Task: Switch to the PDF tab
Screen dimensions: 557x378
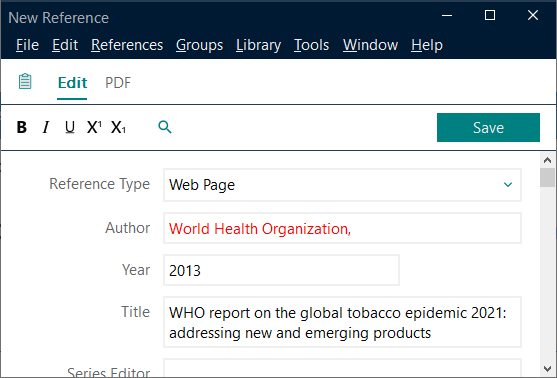Action: point(118,83)
